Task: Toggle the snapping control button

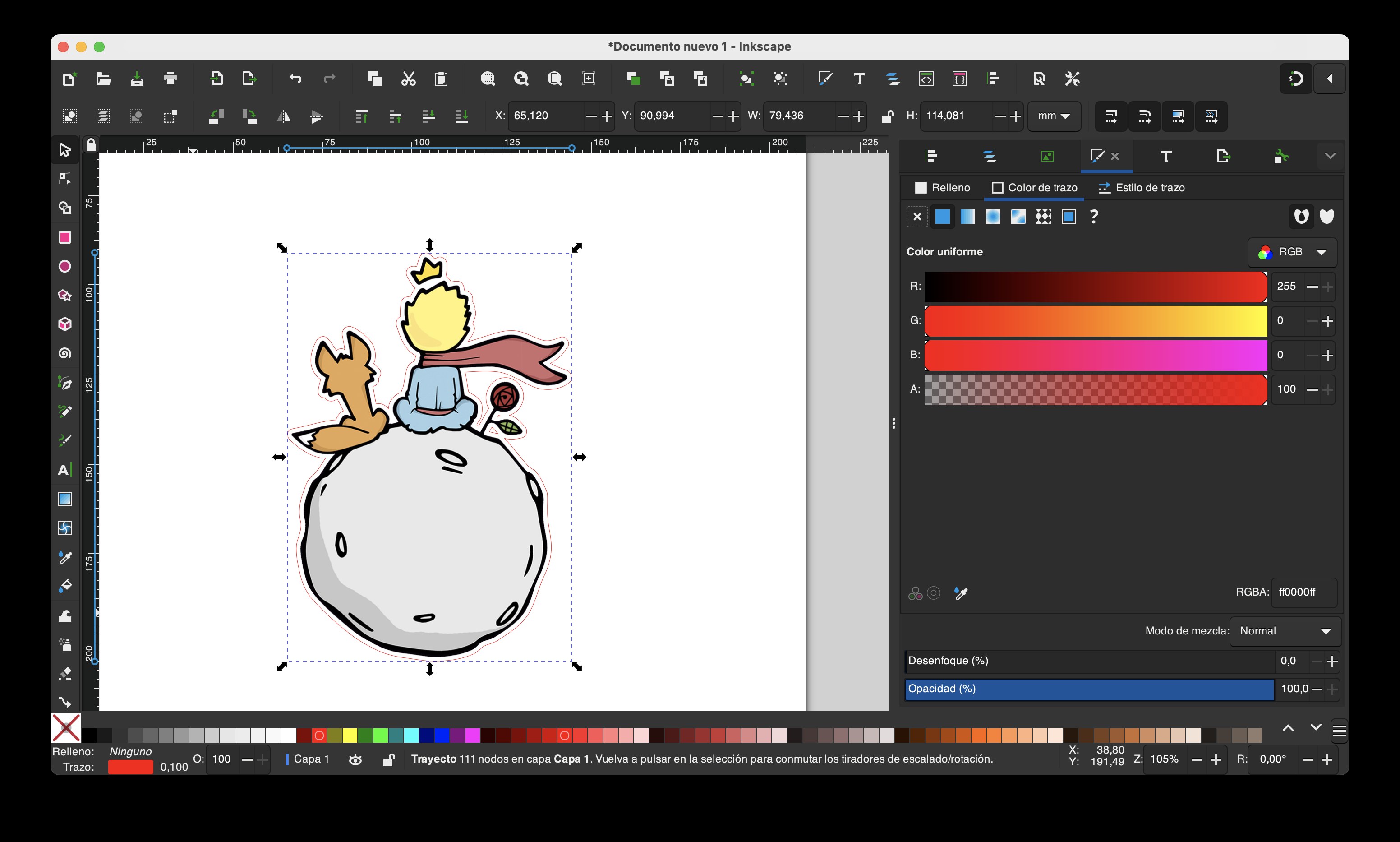Action: pos(1296,79)
